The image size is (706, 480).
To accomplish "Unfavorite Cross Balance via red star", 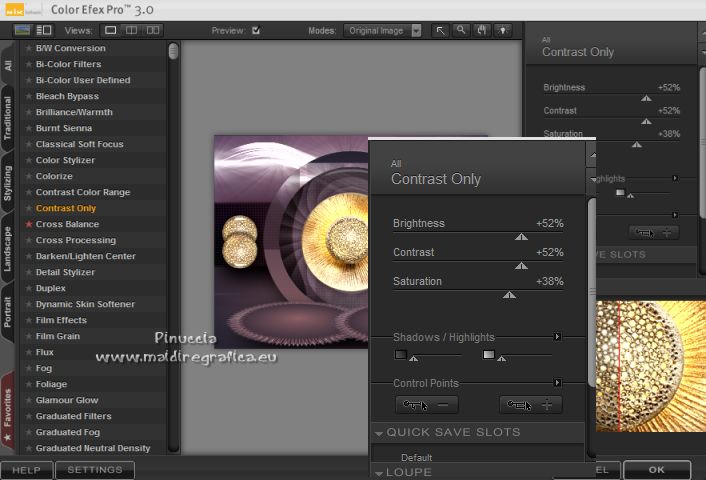I will (x=28, y=224).
